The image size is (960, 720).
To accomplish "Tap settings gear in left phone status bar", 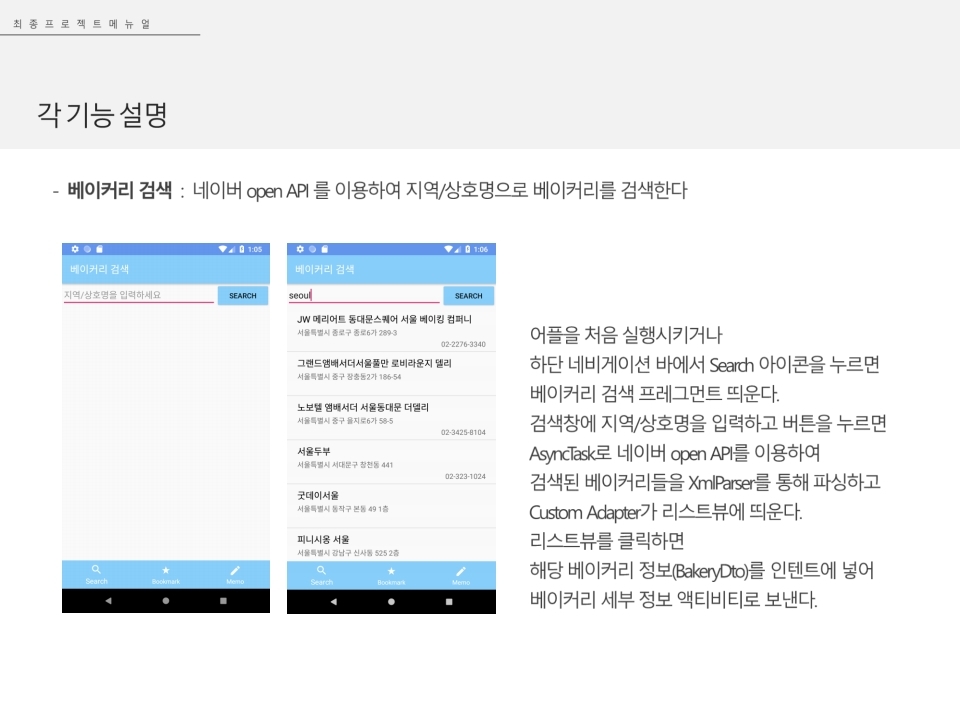I will click(75, 249).
